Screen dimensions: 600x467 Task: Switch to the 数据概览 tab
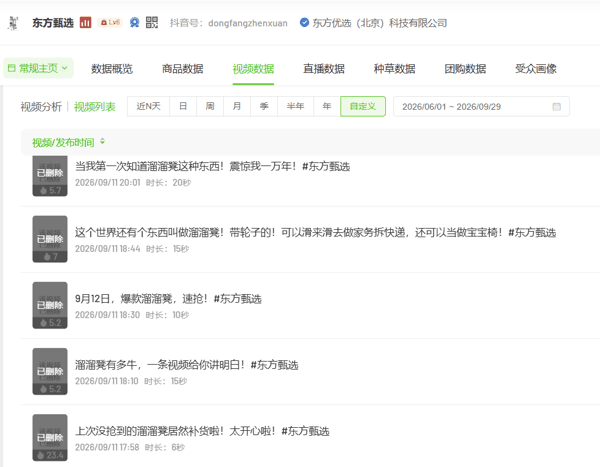pos(112,69)
